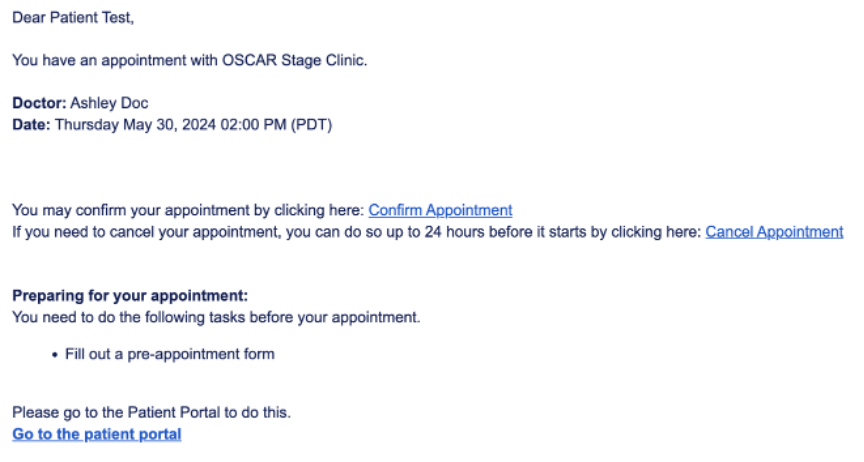
Task: Open the Go to the patient portal link
Action: (x=97, y=434)
